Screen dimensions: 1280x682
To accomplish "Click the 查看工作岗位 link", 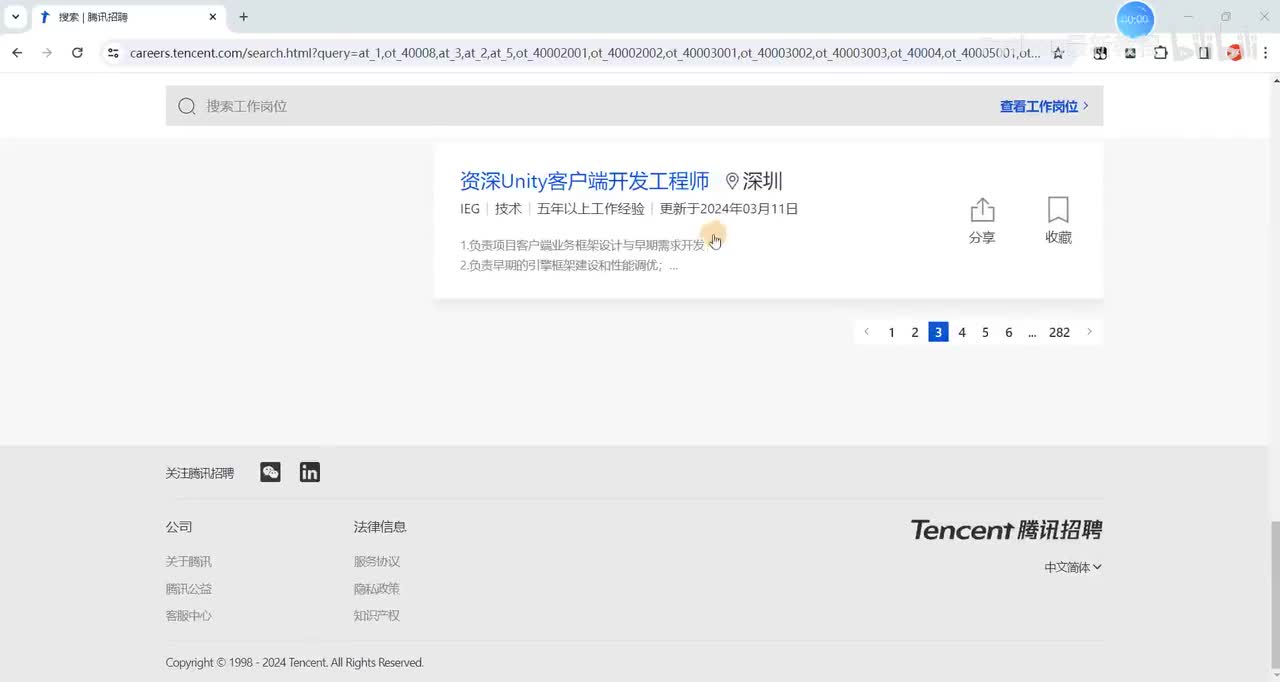I will [x=1044, y=106].
